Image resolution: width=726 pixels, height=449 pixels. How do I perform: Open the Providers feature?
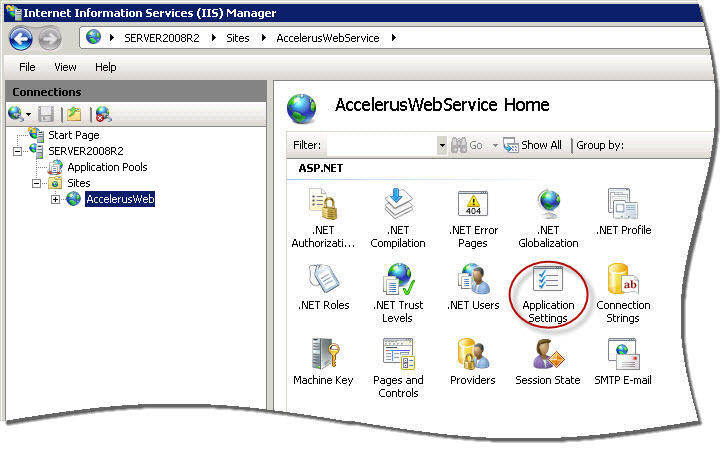(x=473, y=362)
